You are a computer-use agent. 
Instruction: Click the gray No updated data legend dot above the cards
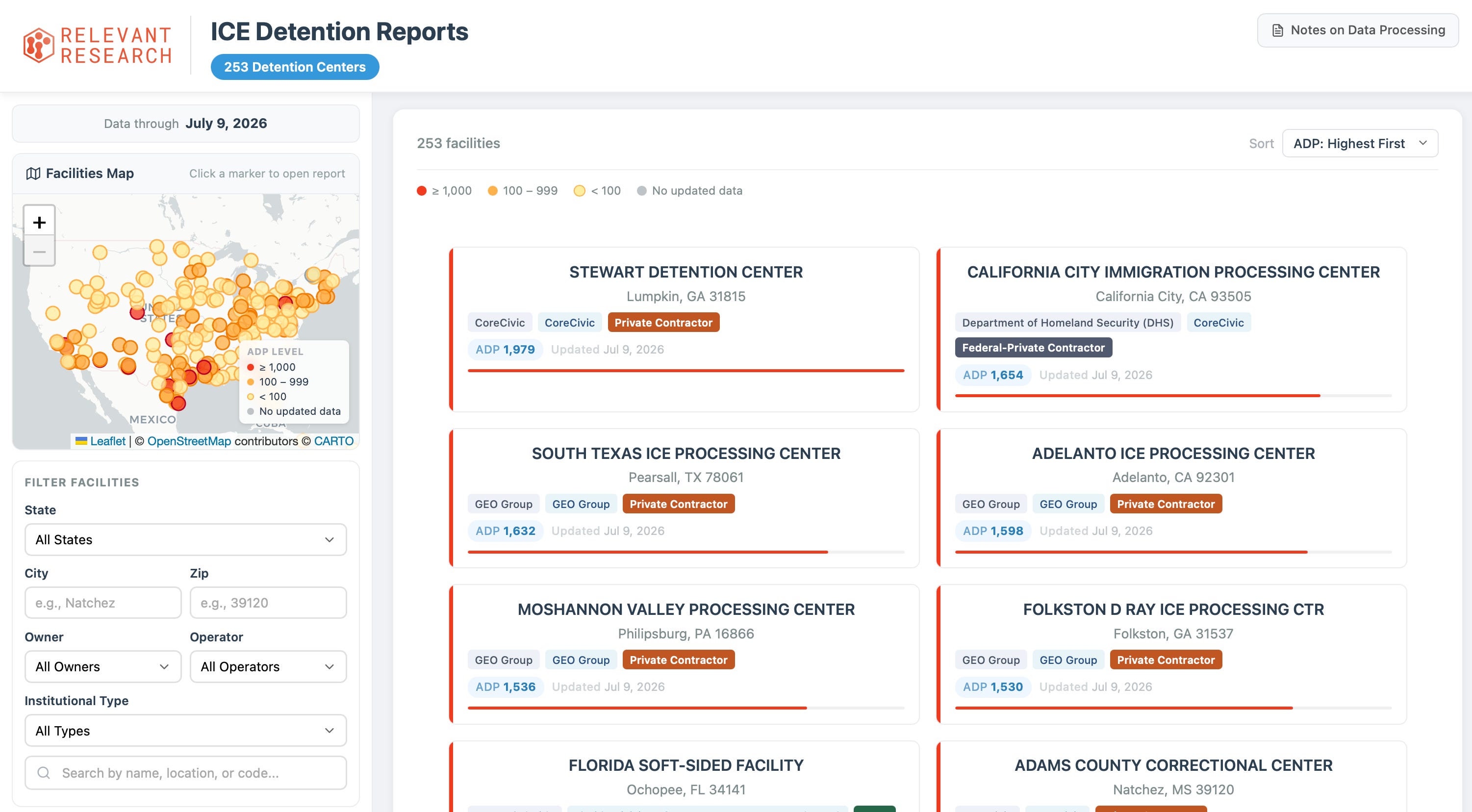click(x=642, y=191)
